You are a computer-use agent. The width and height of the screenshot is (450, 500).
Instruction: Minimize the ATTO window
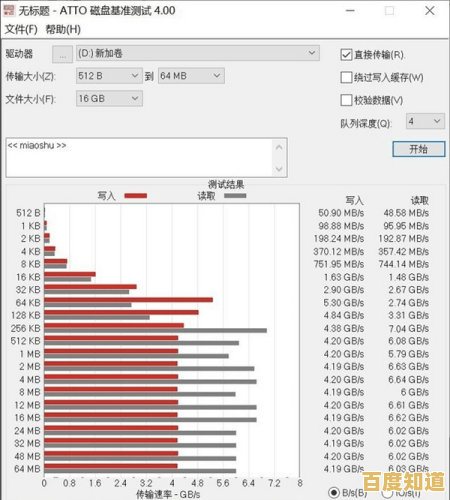350,11
